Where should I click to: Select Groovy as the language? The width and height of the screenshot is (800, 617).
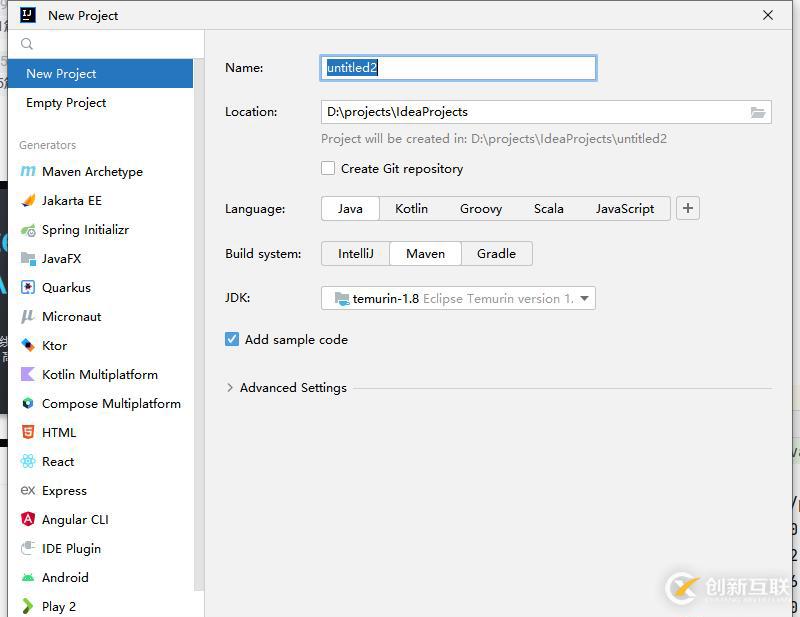(481, 209)
